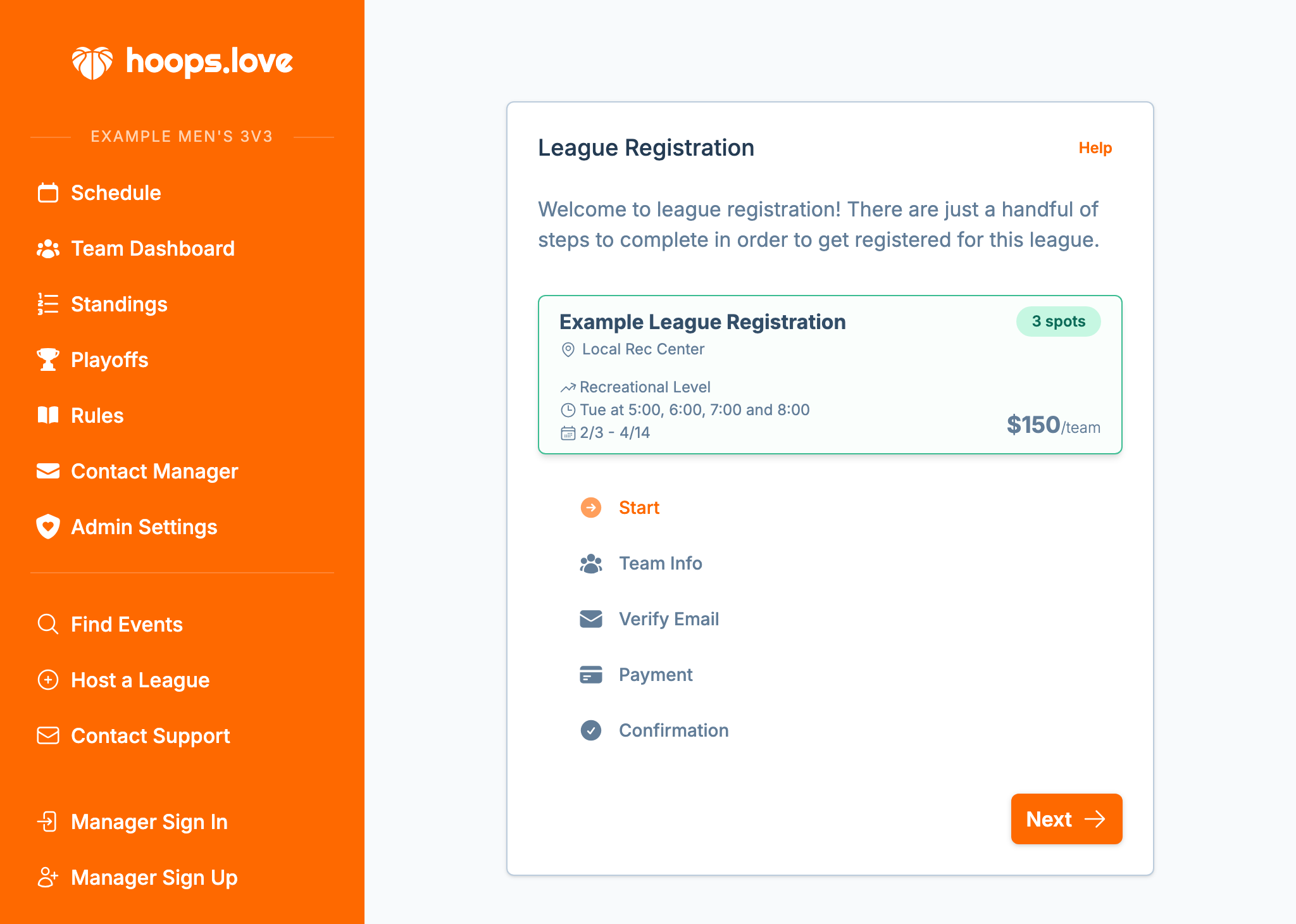
Task: Click the orange Start step arrow icon
Action: tap(590, 507)
